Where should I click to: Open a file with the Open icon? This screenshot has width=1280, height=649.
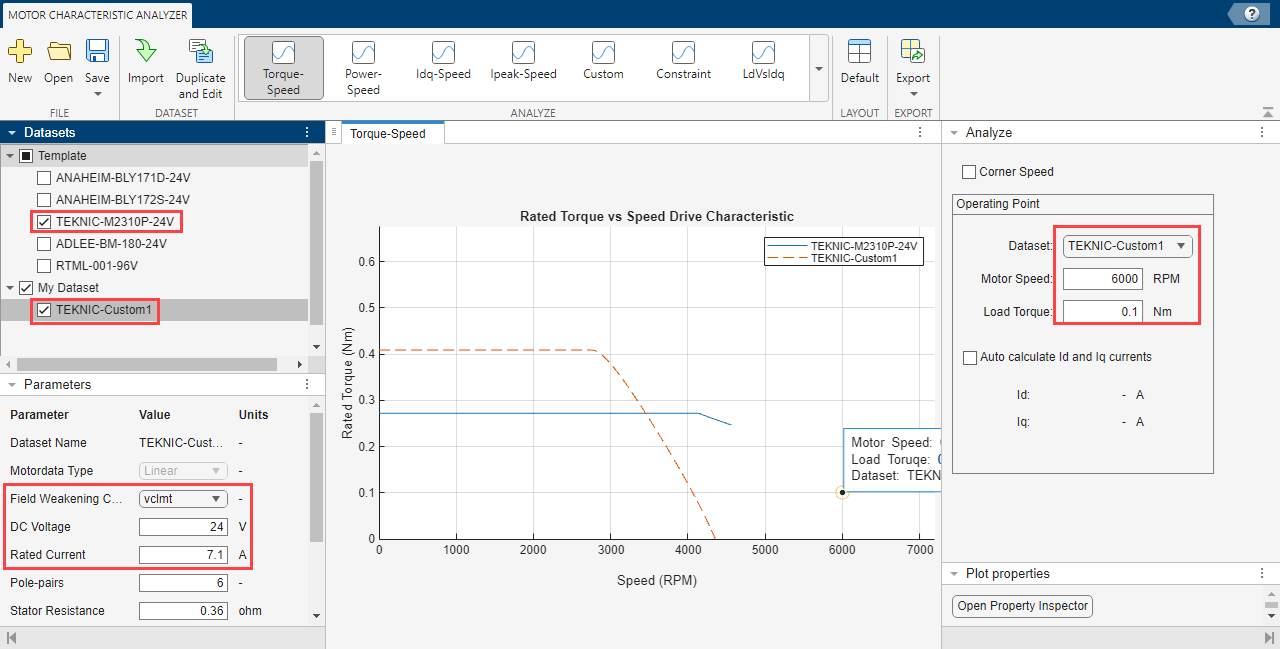pyautogui.click(x=59, y=52)
